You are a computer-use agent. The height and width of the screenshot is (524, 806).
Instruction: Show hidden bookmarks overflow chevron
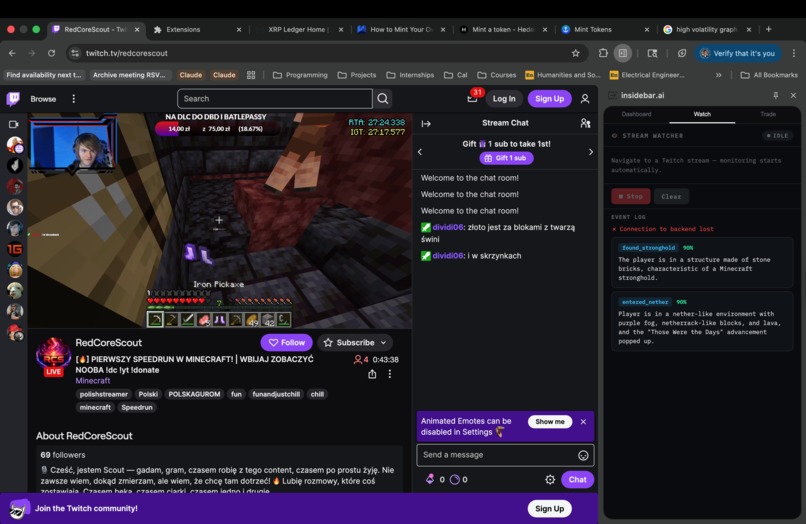(719, 75)
